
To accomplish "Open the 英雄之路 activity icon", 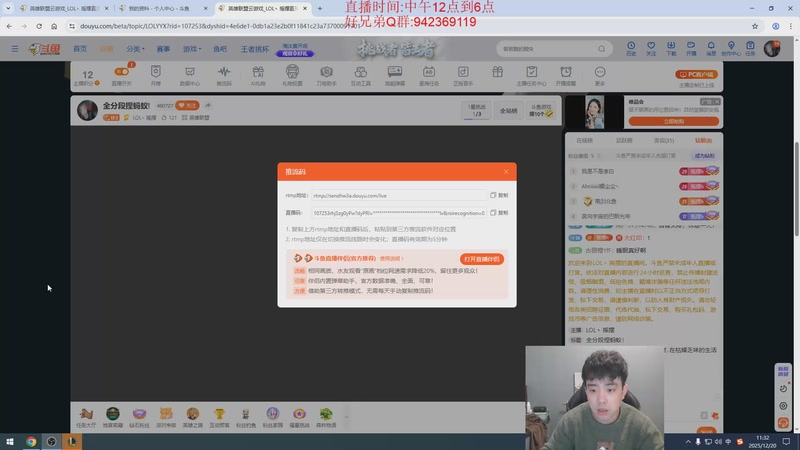I will pos(193,417).
